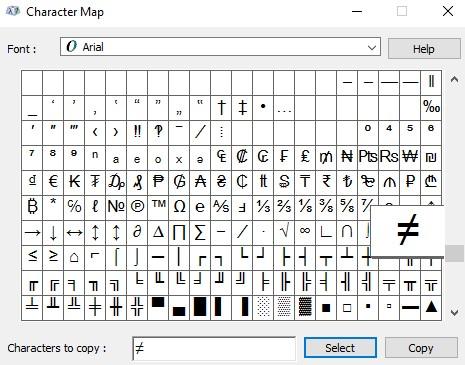Choose the bullet • character

263,108
